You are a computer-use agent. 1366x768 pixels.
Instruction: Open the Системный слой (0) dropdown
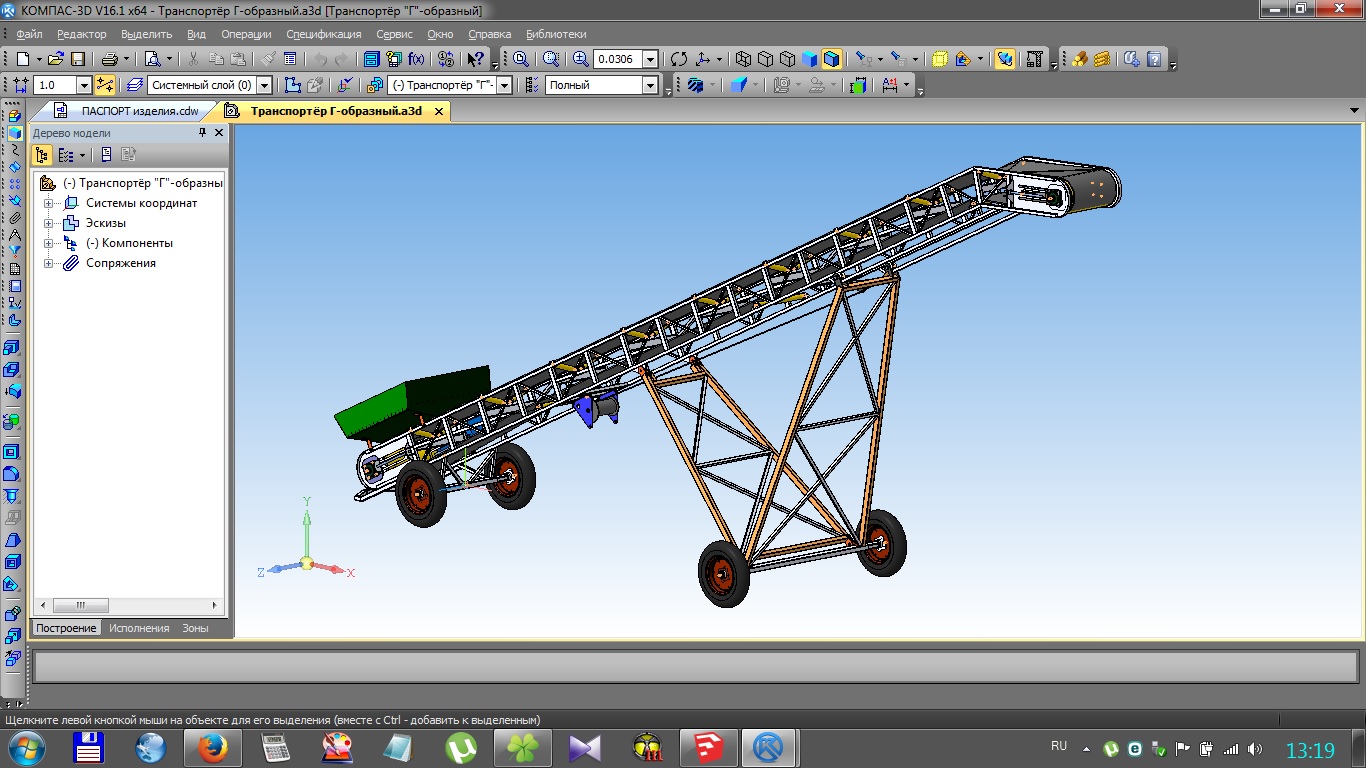pos(265,85)
